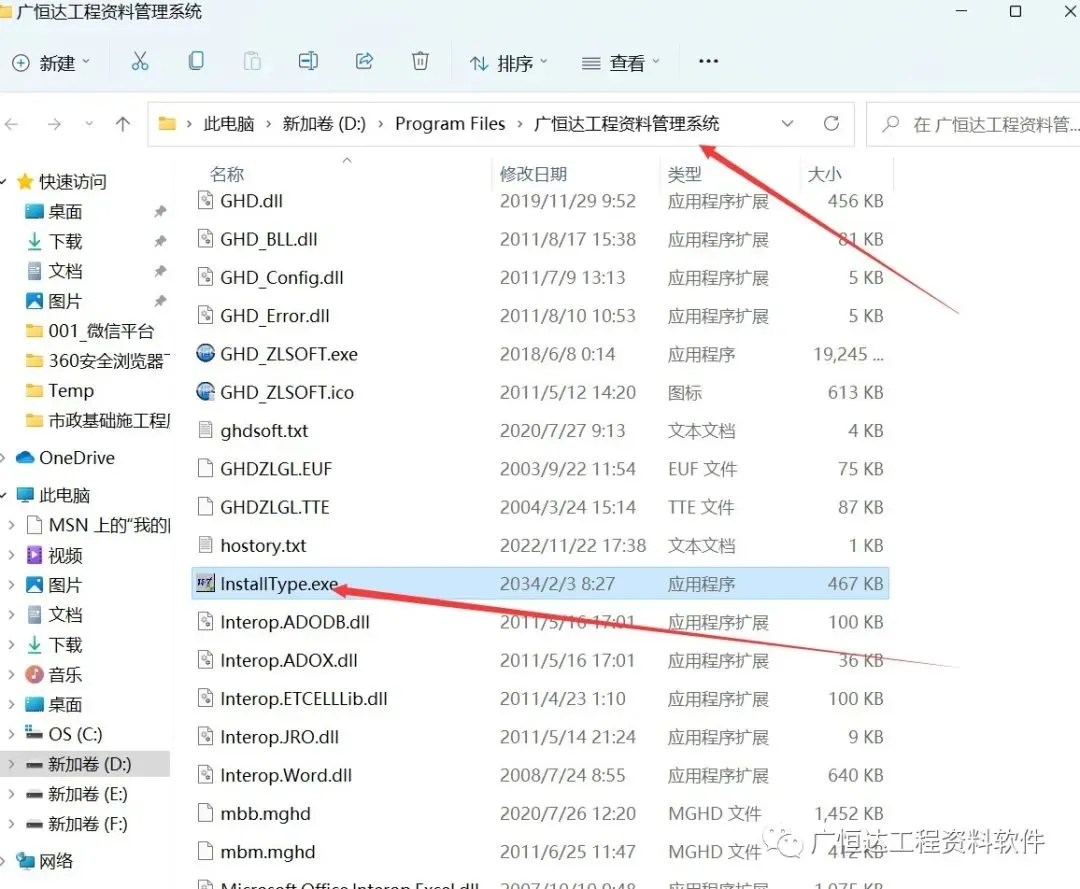Click the 下载 download icon under quick access
Screen dimensions: 1080x889
(34, 241)
